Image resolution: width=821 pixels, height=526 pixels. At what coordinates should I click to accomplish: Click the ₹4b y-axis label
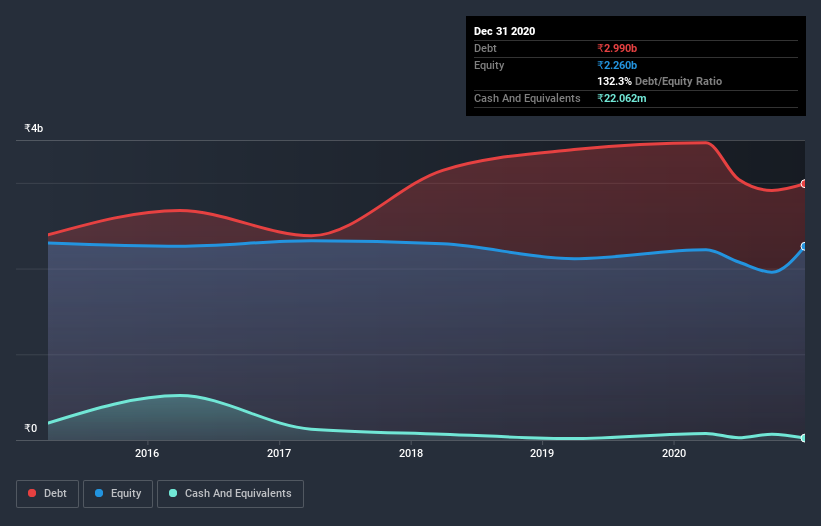click(x=34, y=128)
